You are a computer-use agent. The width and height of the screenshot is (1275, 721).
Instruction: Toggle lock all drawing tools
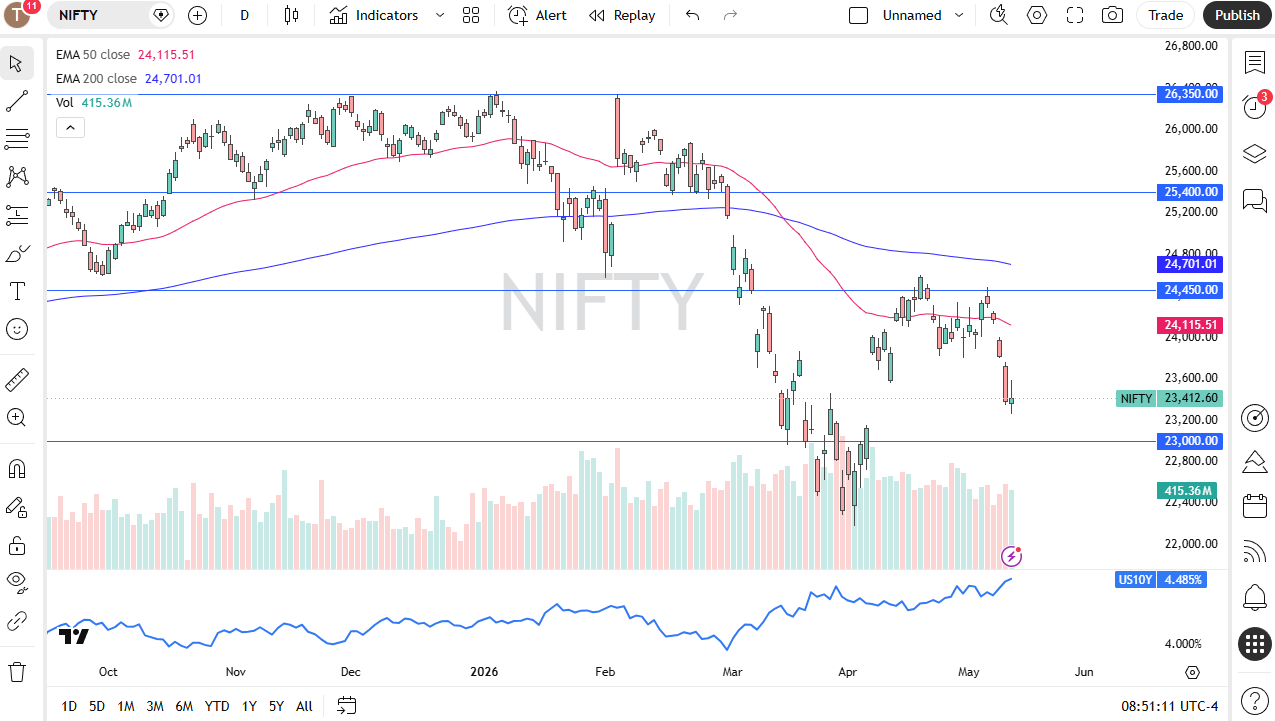point(17,545)
